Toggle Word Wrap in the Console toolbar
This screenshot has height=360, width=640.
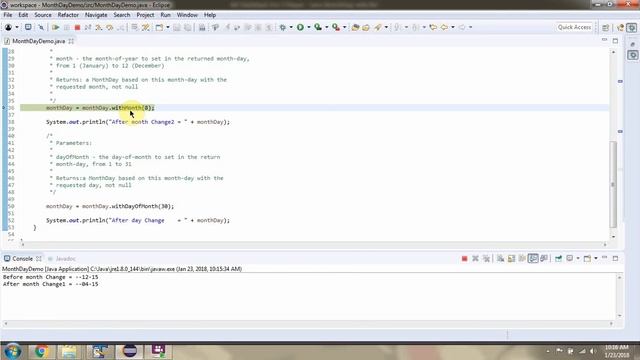point(522,258)
